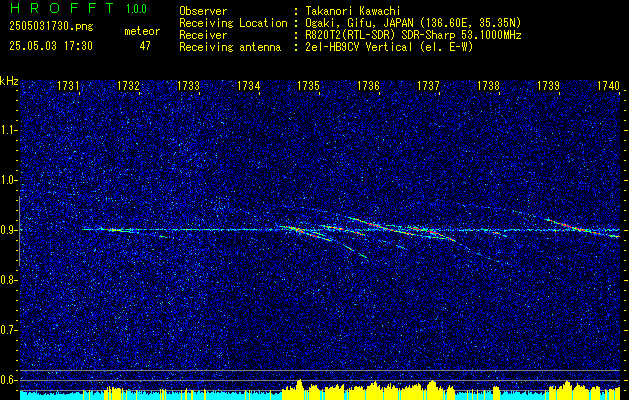Click the Receiving antenna label
Image resolution: width=629 pixels, height=400 pixels.
(x=230, y=47)
